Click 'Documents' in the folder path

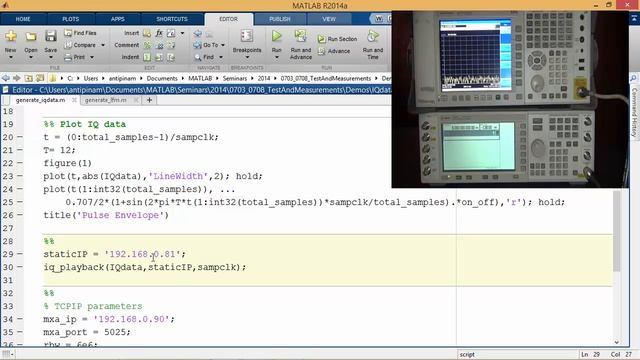[162, 78]
